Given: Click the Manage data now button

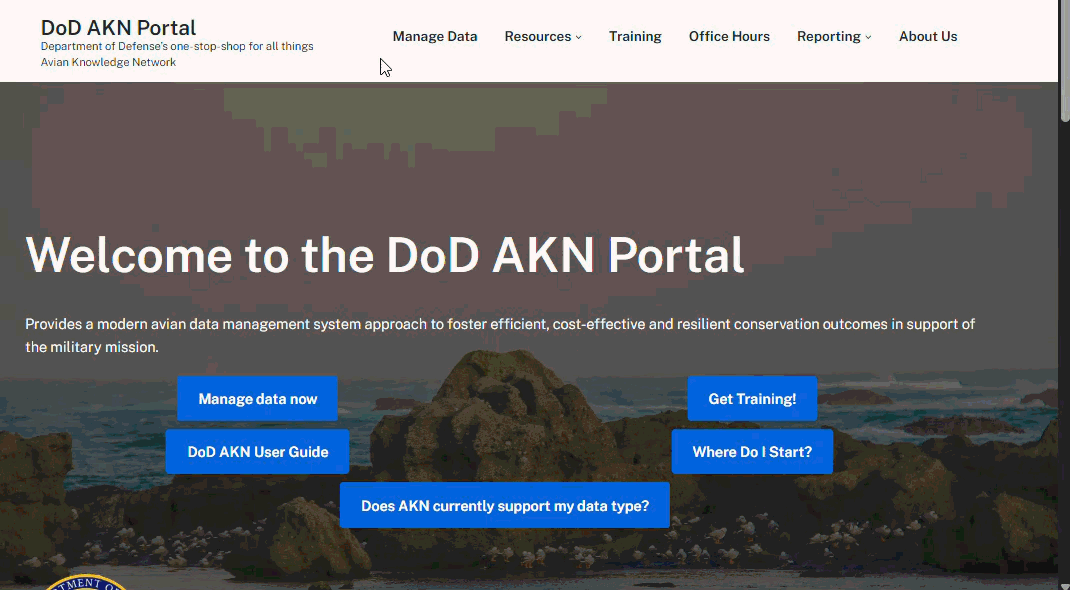Looking at the screenshot, I should coord(257,398).
